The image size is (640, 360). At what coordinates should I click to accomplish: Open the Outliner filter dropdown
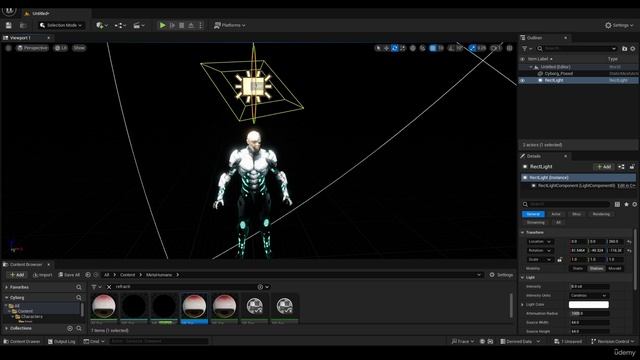[x=527, y=49]
